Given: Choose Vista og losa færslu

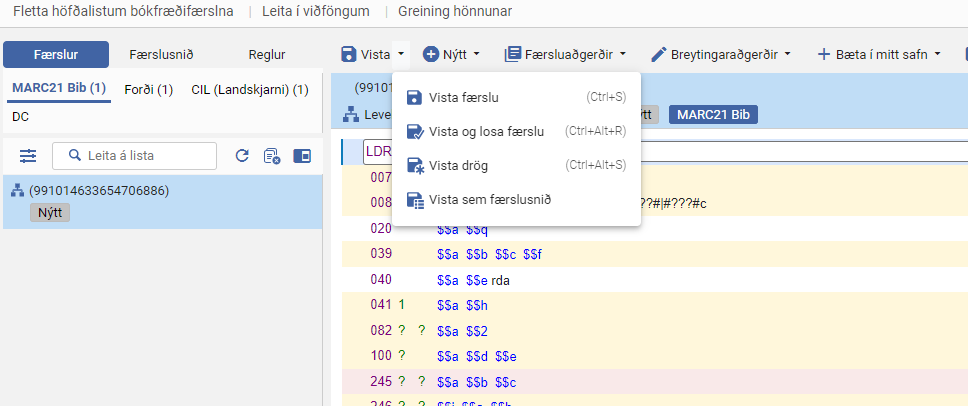Looking at the screenshot, I should coord(516,131).
